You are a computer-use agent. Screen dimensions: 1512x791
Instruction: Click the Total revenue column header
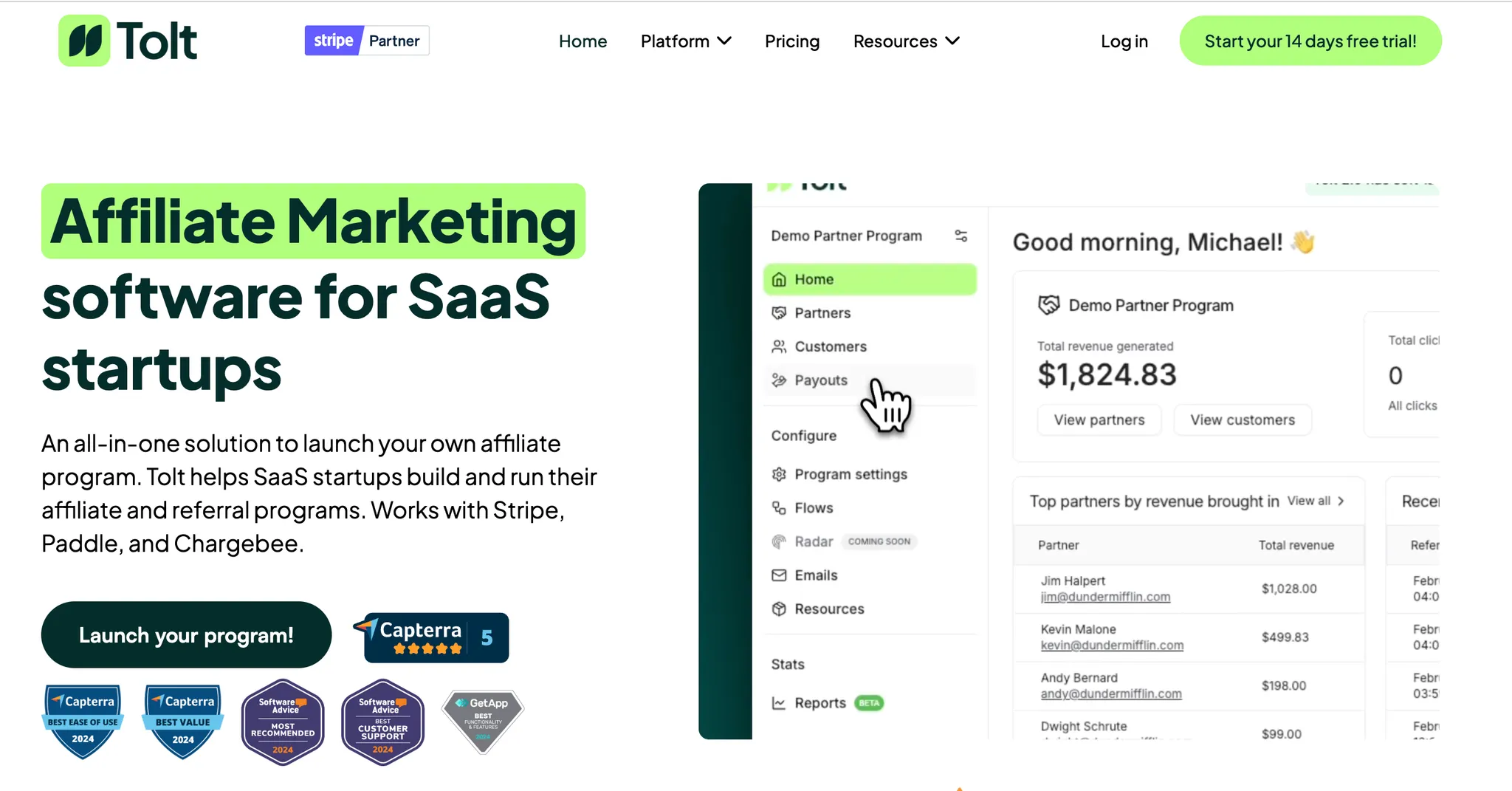coord(1296,545)
